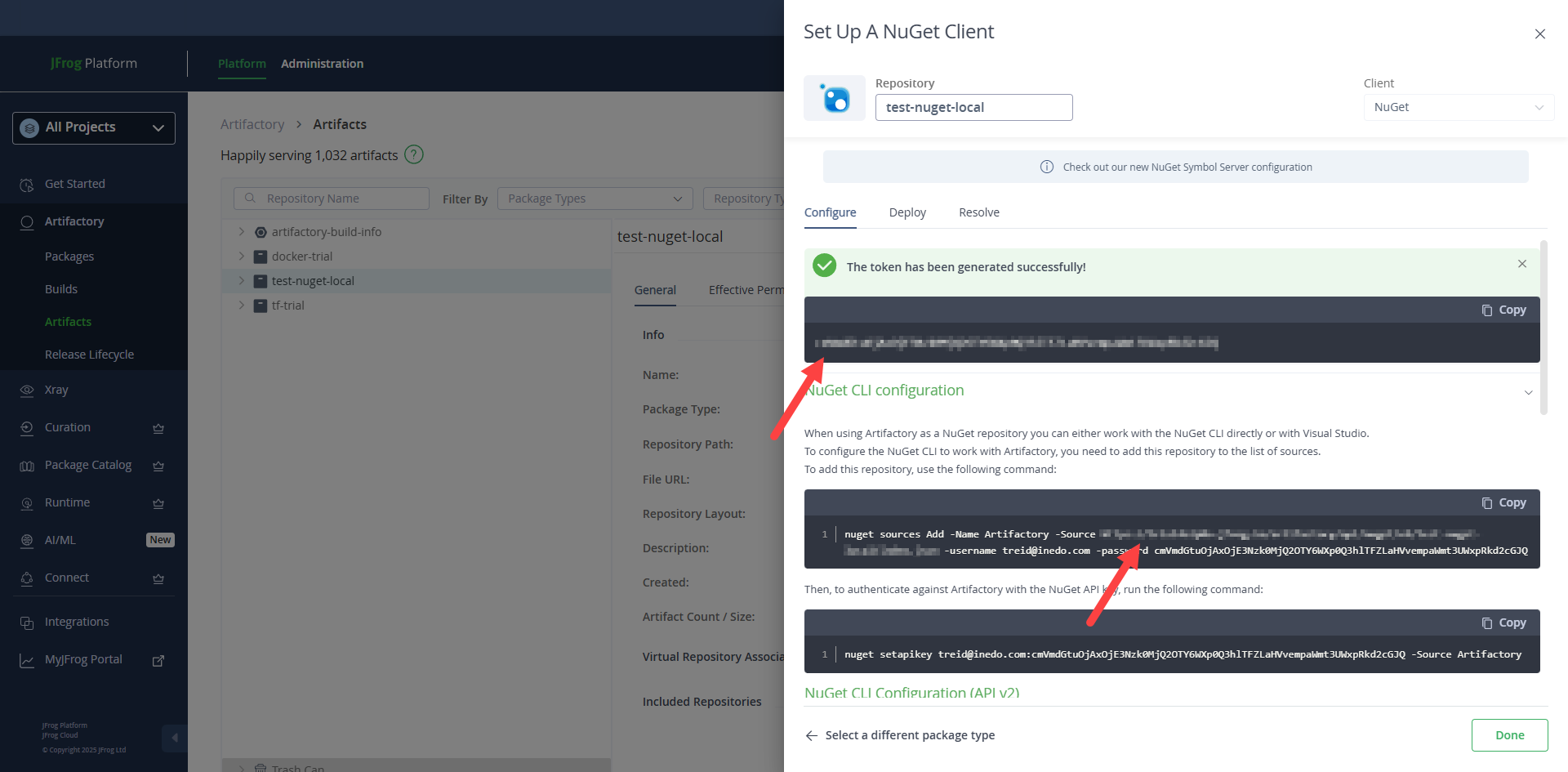Image resolution: width=1568 pixels, height=772 pixels.
Task: Click the Connect sidebar icon
Action: [x=27, y=578]
